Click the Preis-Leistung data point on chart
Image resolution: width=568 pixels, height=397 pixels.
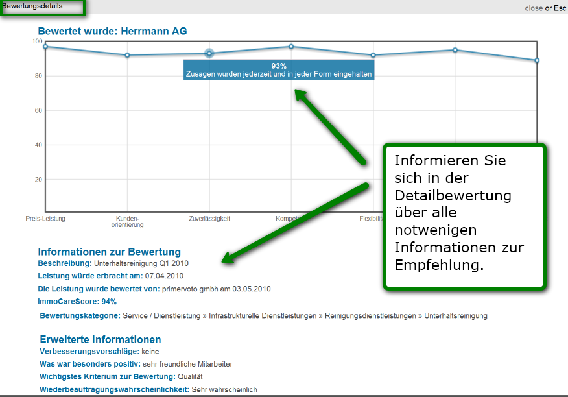[45, 46]
